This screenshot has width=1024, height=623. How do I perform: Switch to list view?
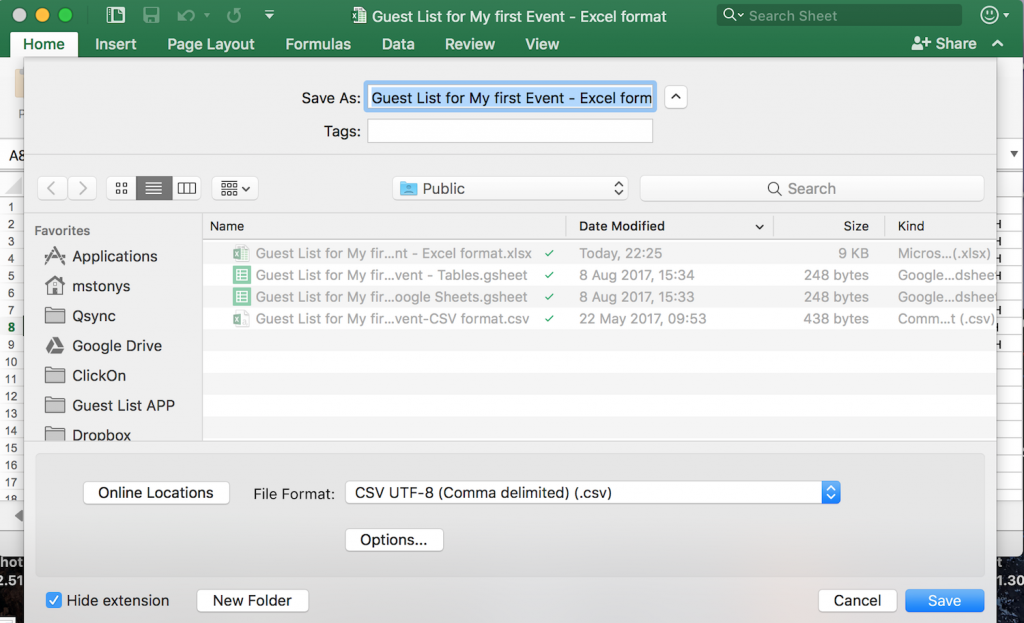click(x=154, y=188)
